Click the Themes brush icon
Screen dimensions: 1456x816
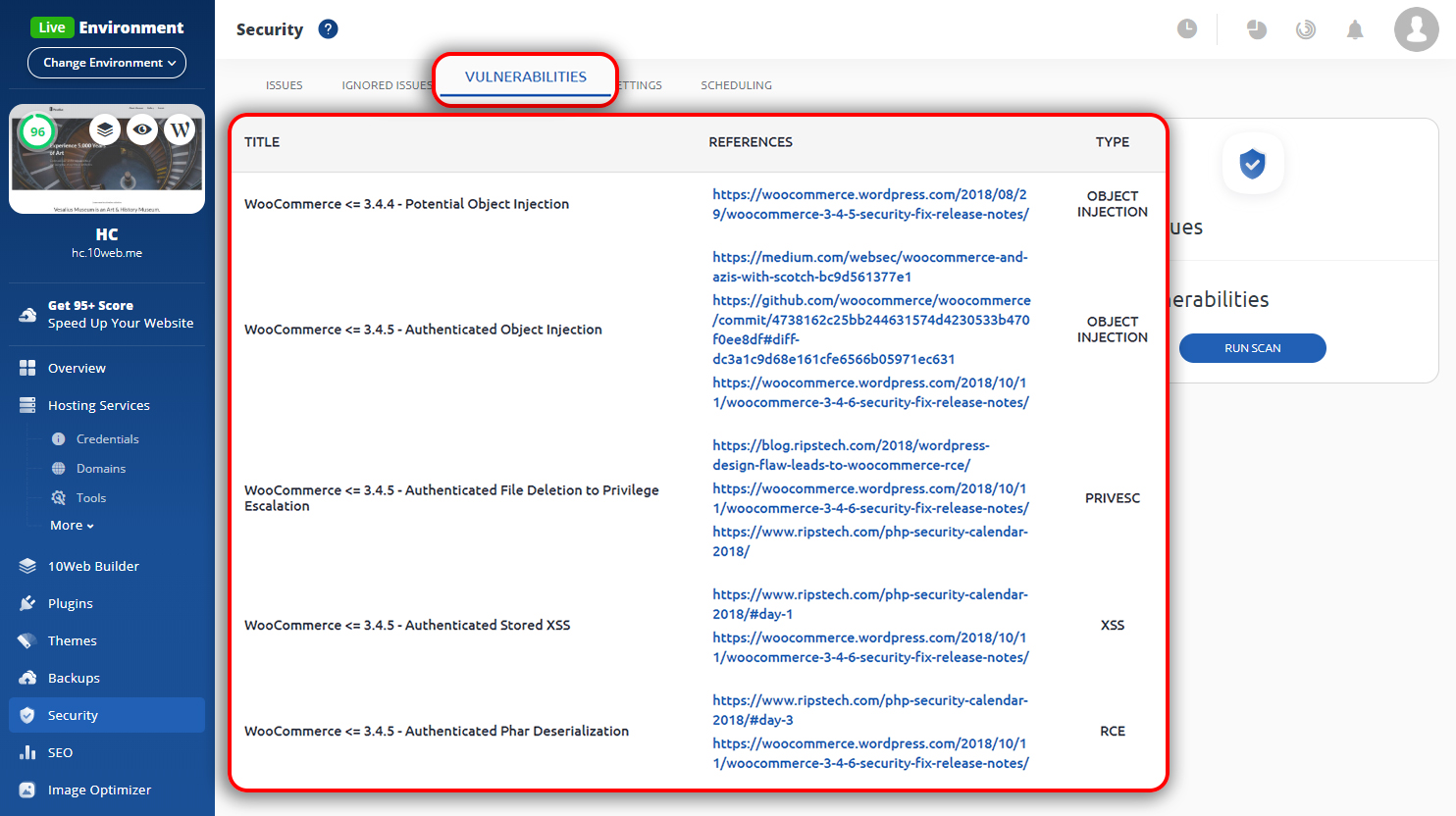pyautogui.click(x=27, y=640)
